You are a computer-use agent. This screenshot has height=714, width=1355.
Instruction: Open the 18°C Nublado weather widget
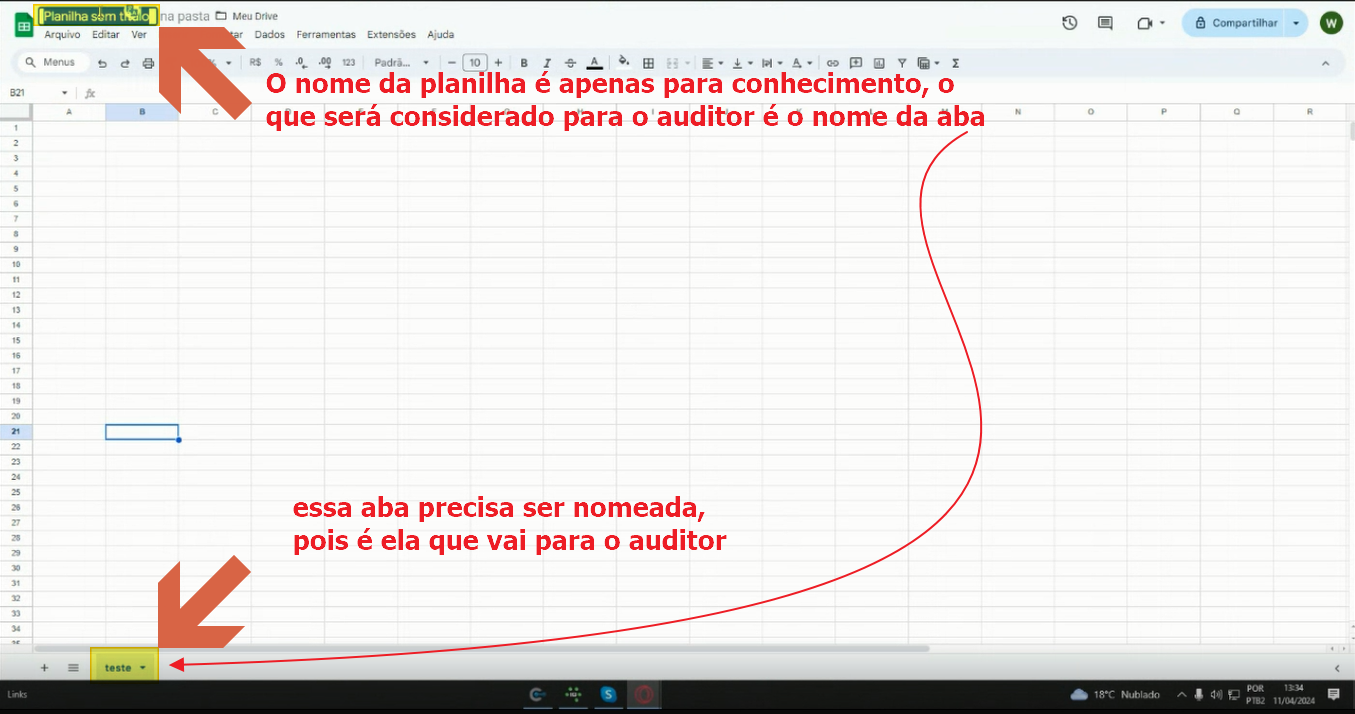click(1115, 694)
